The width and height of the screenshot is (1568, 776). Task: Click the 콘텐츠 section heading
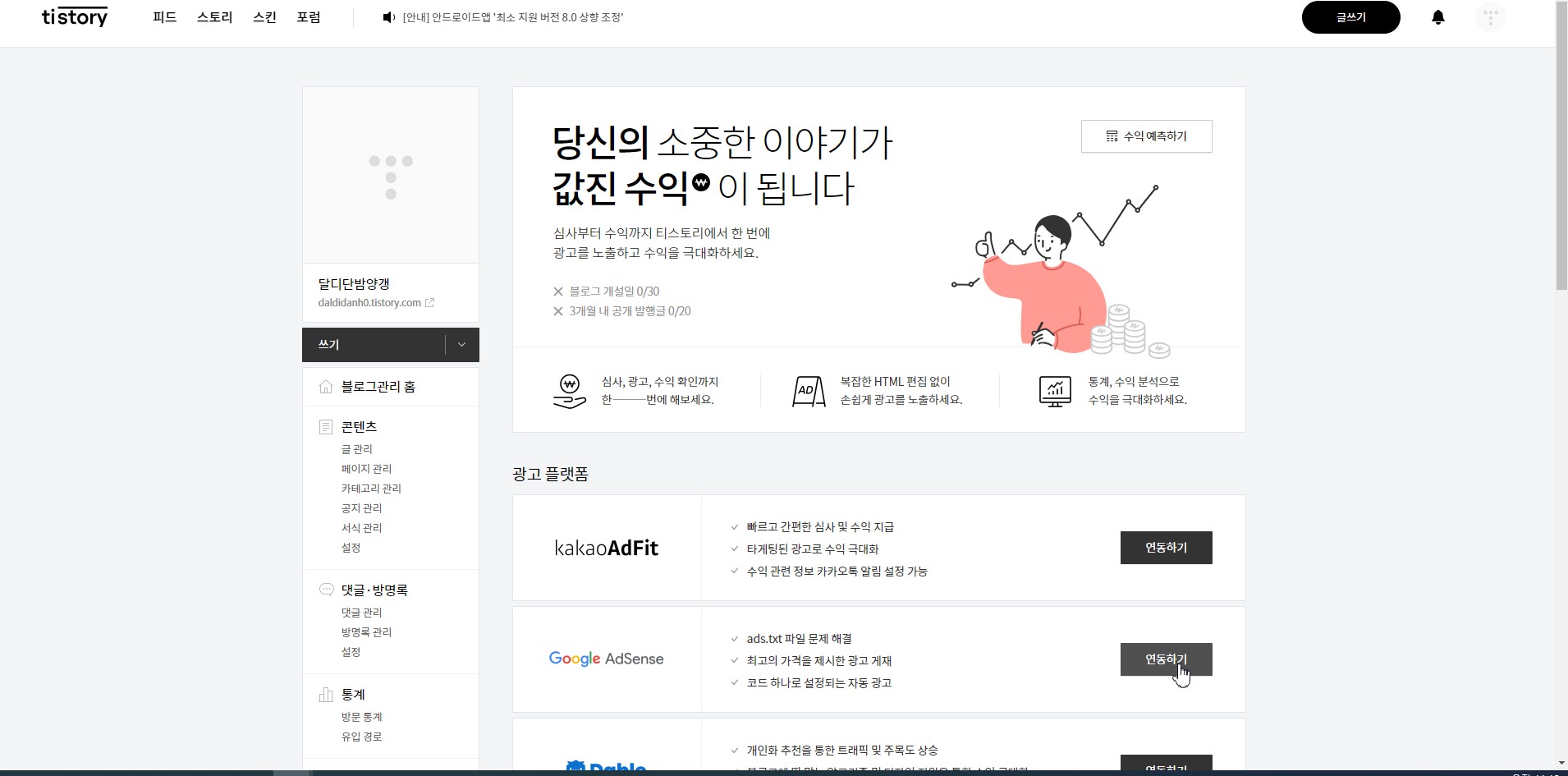[359, 427]
